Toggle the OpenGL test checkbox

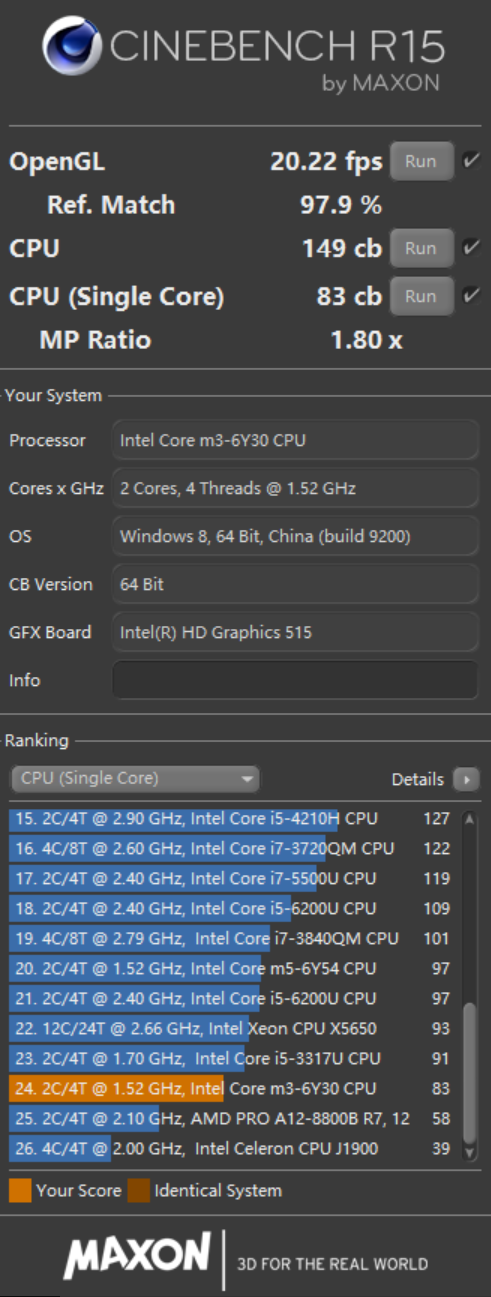[x=471, y=160]
